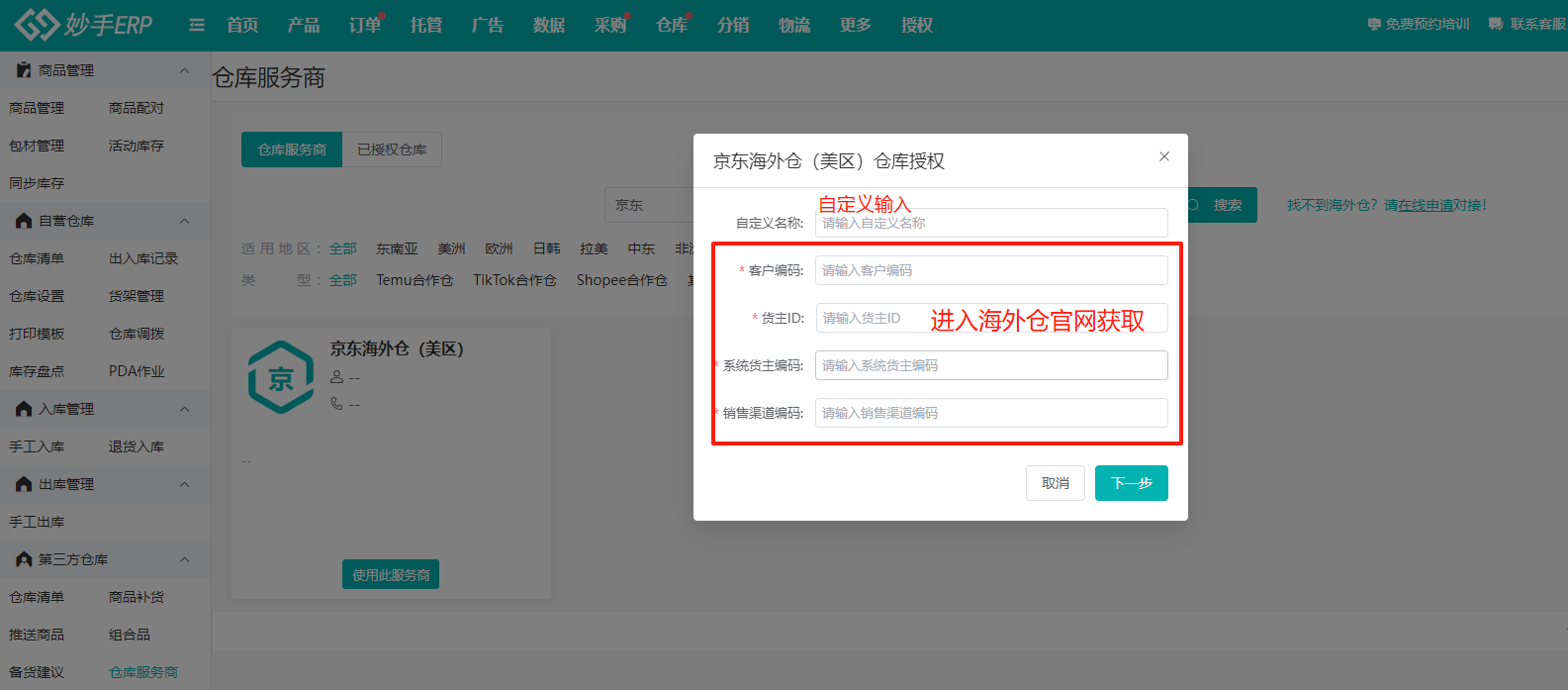The image size is (1568, 690).
Task: Collapse the 第三方仓库 sidebar section
Action: [184, 559]
